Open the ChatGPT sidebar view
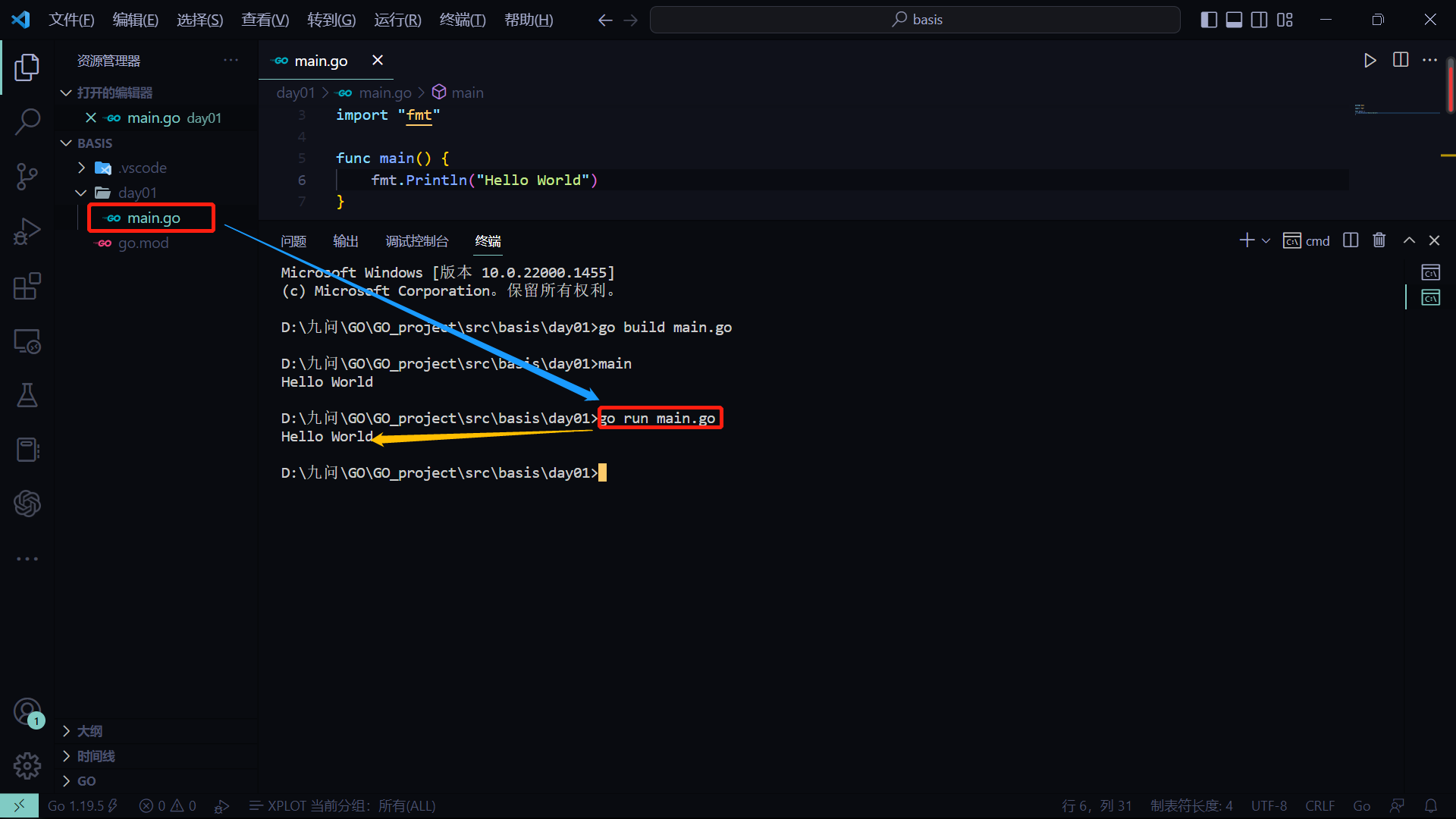Image resolution: width=1456 pixels, height=819 pixels. point(27,504)
